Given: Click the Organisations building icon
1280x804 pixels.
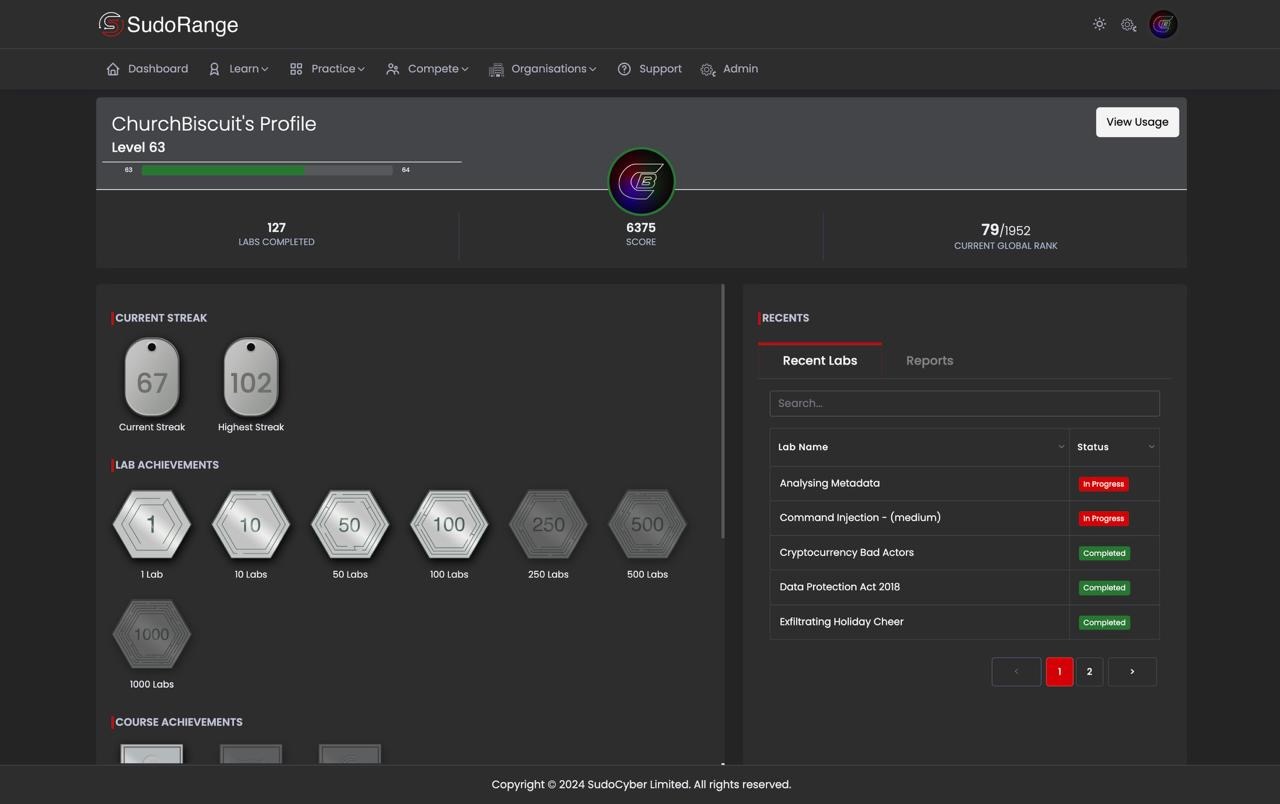Looking at the screenshot, I should [x=496, y=69].
